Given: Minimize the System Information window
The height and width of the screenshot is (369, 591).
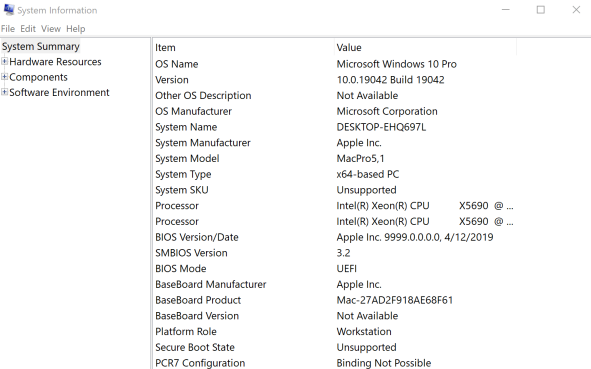Looking at the screenshot, I should 506,10.
